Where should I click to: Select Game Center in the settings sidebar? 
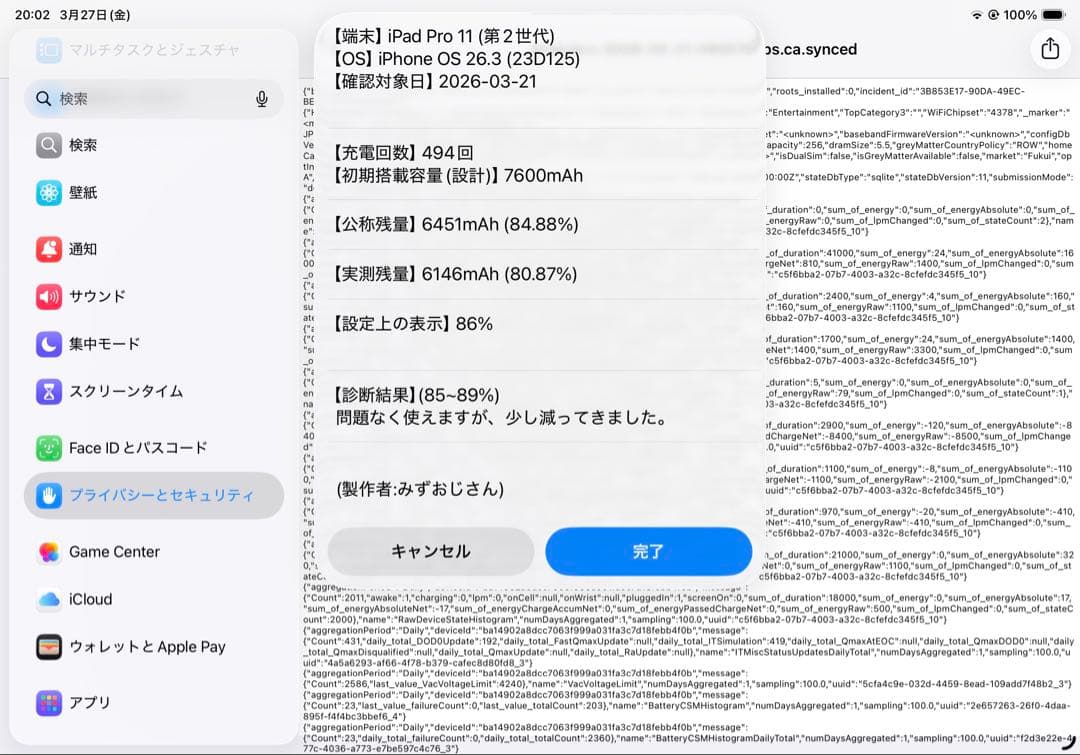pyautogui.click(x=154, y=552)
